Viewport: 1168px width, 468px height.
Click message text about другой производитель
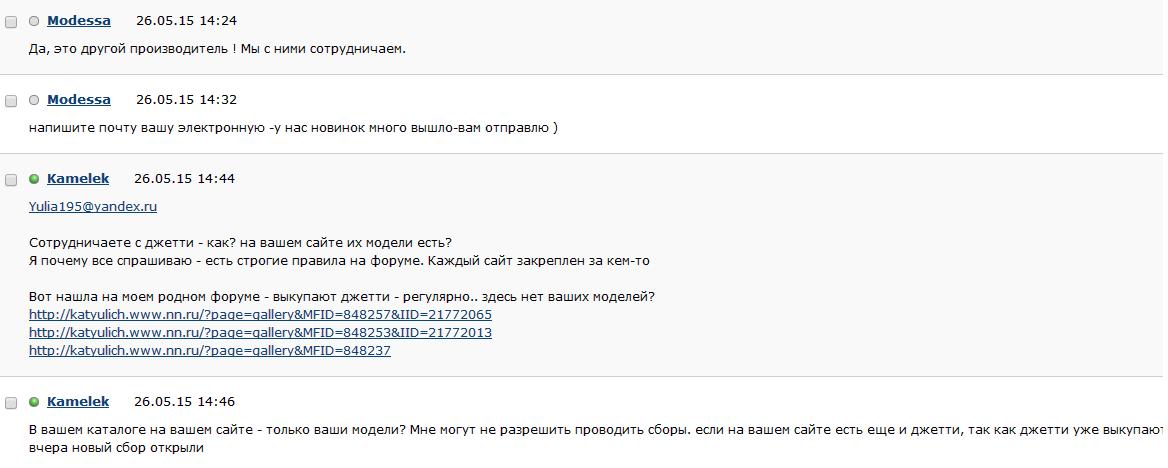pyautogui.click(x=218, y=49)
